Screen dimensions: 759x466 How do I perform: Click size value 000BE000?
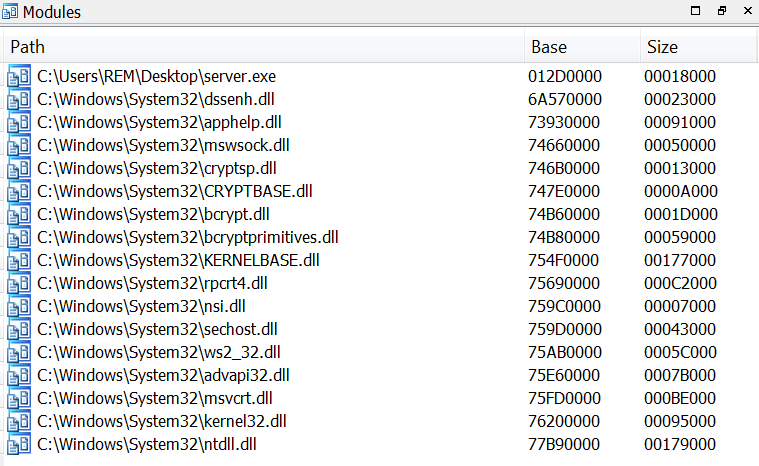(x=680, y=398)
